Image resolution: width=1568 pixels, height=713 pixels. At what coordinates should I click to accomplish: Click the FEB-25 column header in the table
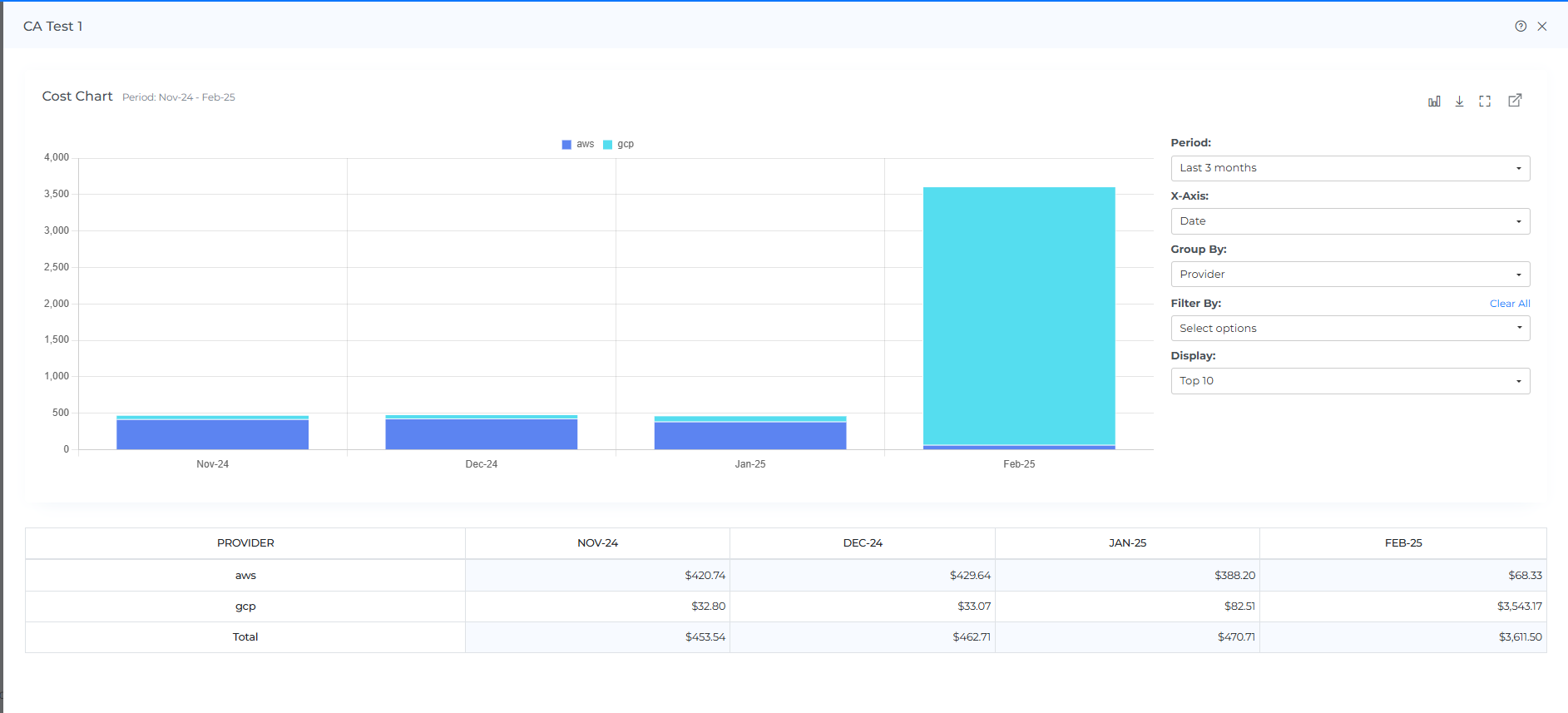pyautogui.click(x=1402, y=543)
